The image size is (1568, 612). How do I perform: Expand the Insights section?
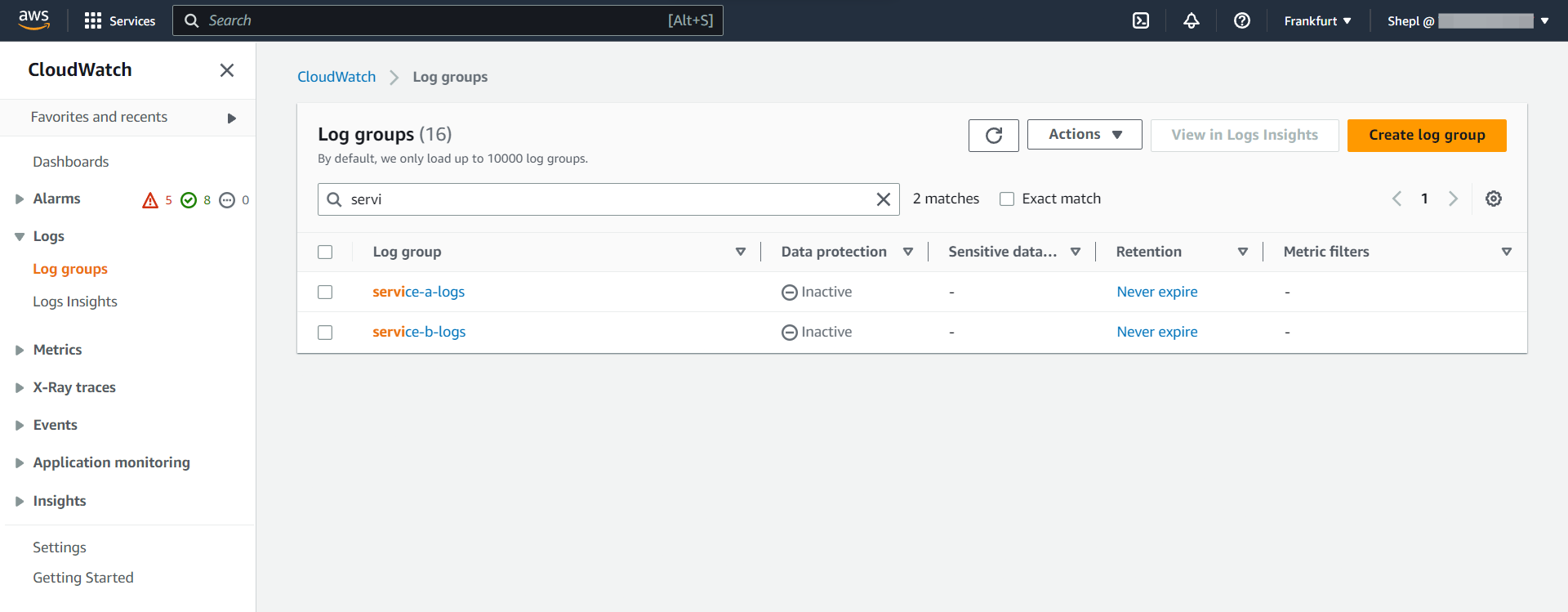(x=20, y=502)
